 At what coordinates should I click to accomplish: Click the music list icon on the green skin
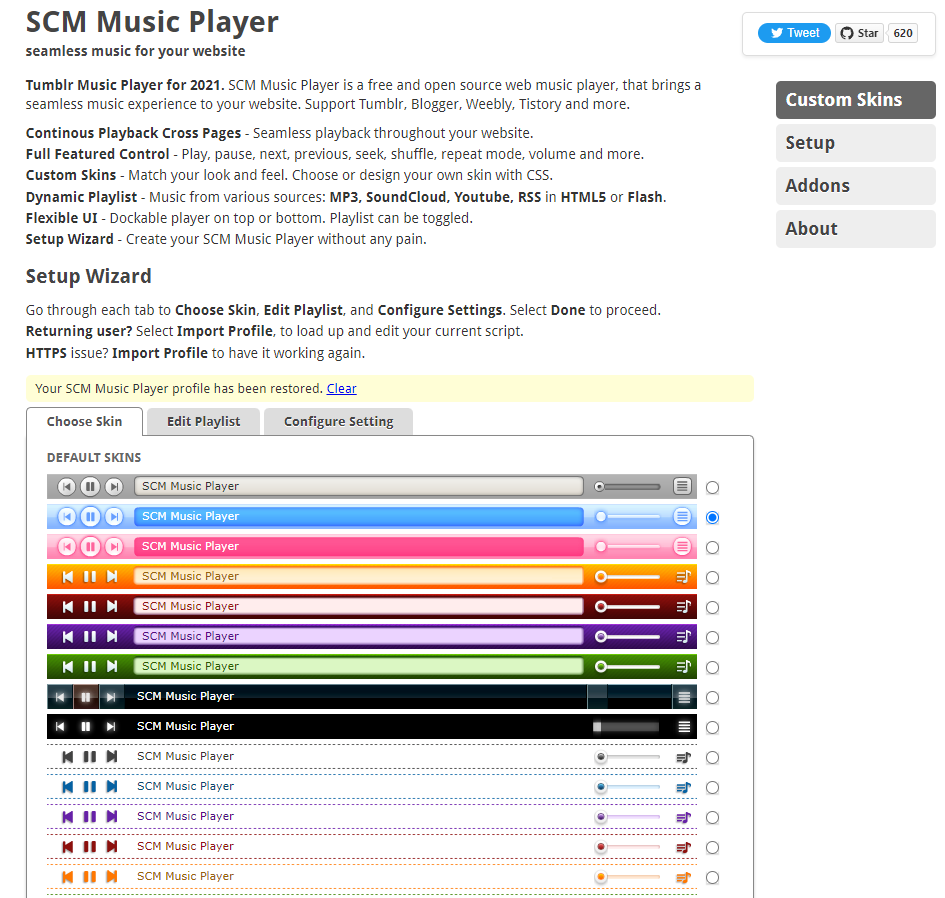pos(683,667)
